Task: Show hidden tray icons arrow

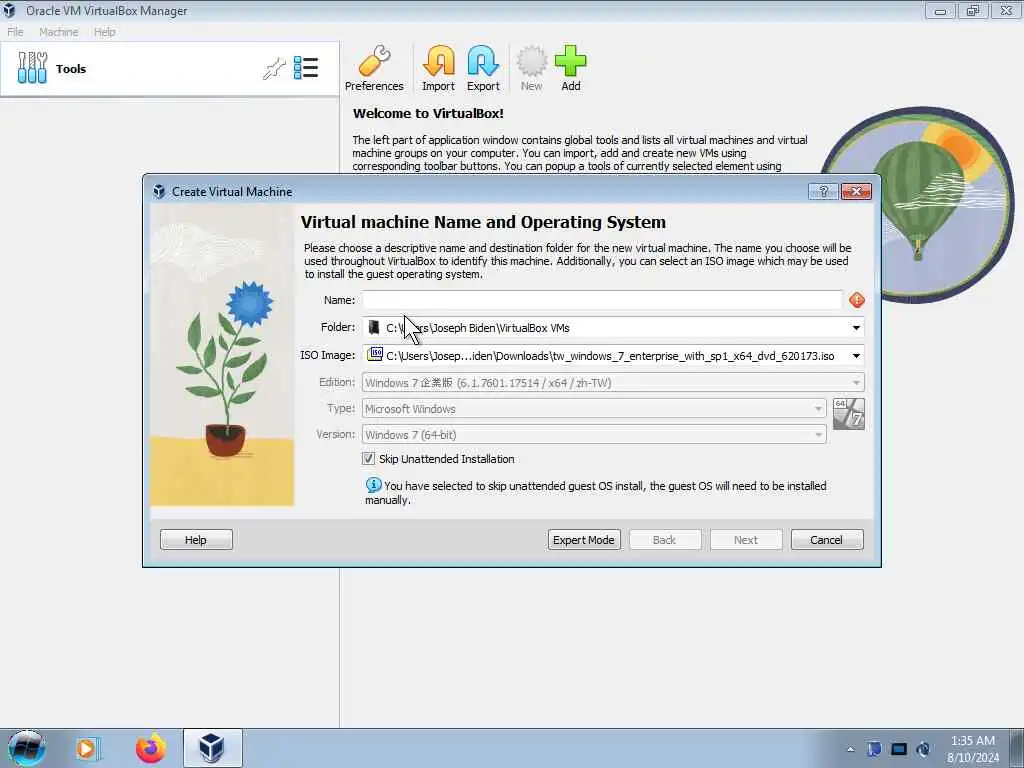Action: [x=850, y=749]
